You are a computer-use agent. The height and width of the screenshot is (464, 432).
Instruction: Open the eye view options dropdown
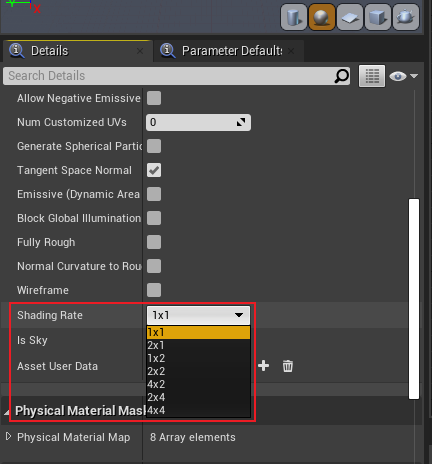403,76
